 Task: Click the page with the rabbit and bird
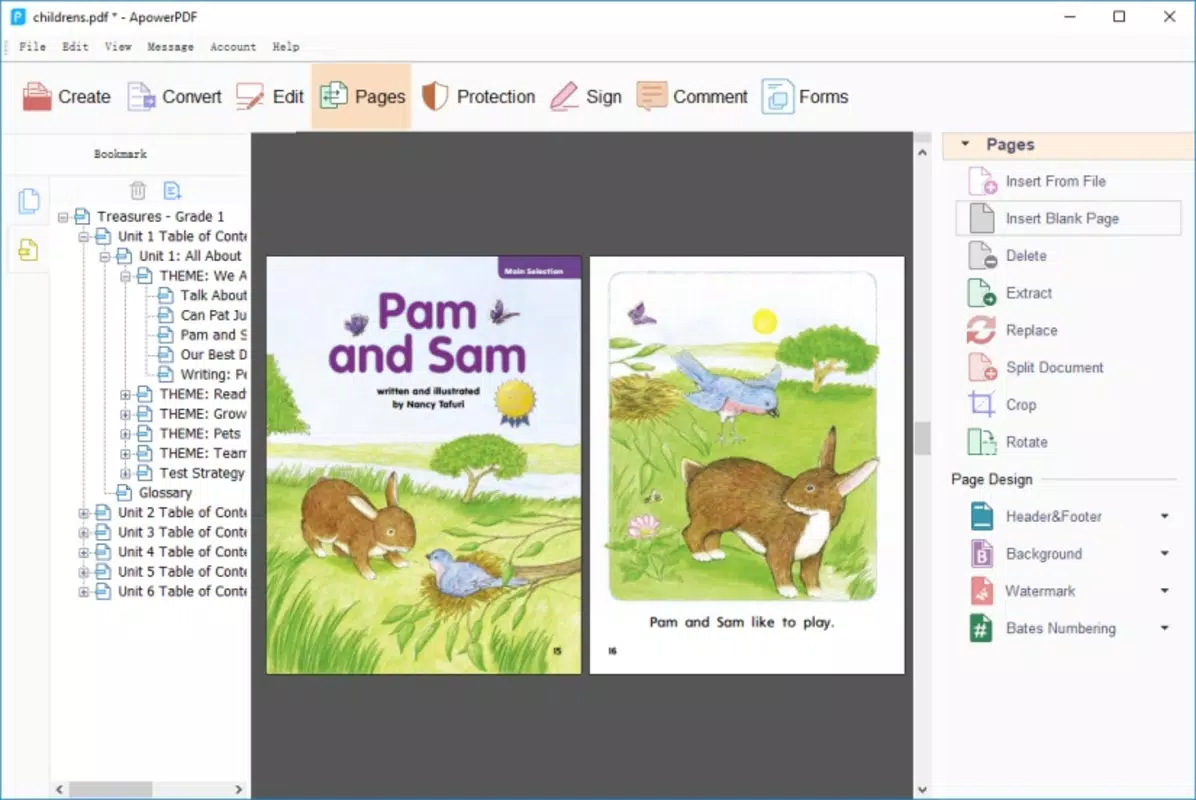(x=747, y=465)
